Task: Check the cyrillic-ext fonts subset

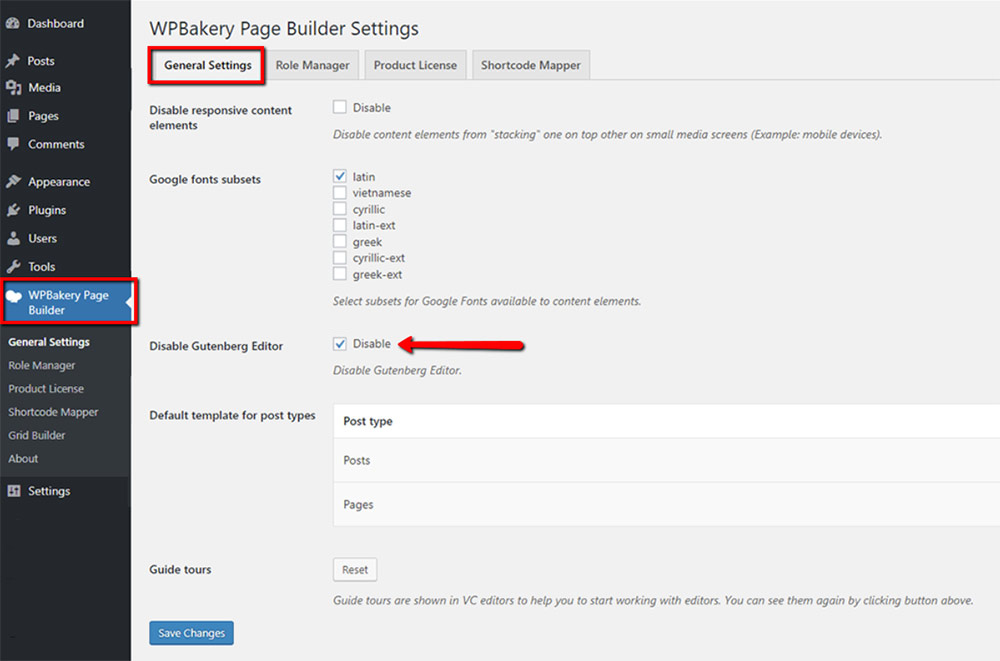Action: click(339, 257)
